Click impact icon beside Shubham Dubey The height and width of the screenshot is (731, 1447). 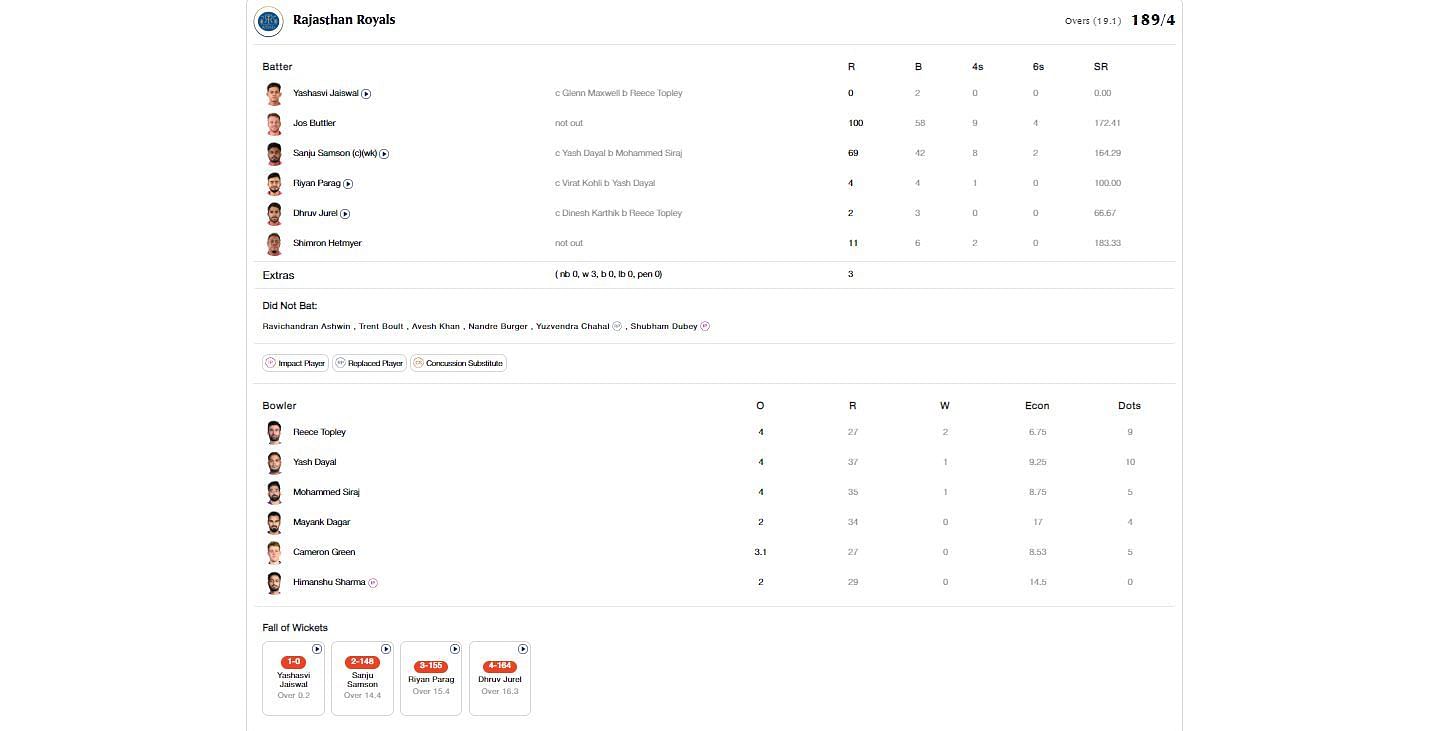tap(705, 326)
